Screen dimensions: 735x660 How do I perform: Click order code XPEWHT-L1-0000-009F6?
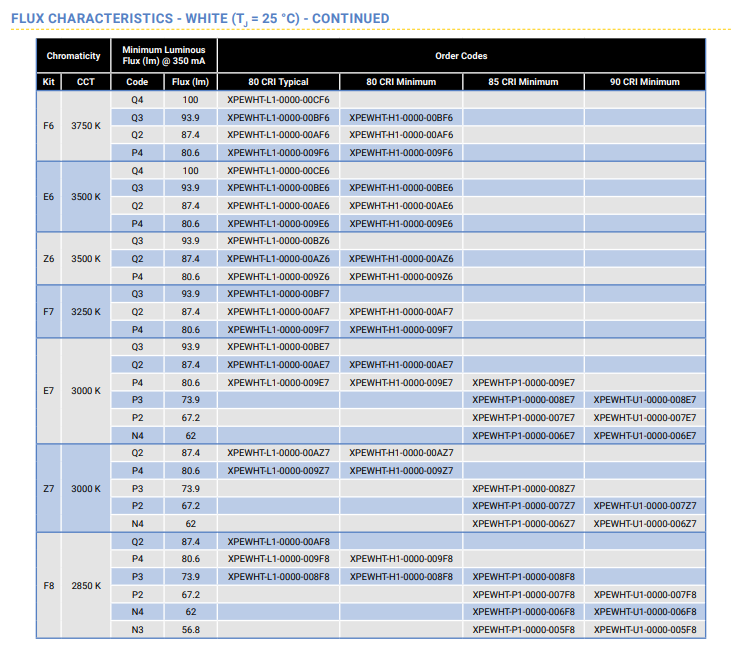(x=278, y=153)
